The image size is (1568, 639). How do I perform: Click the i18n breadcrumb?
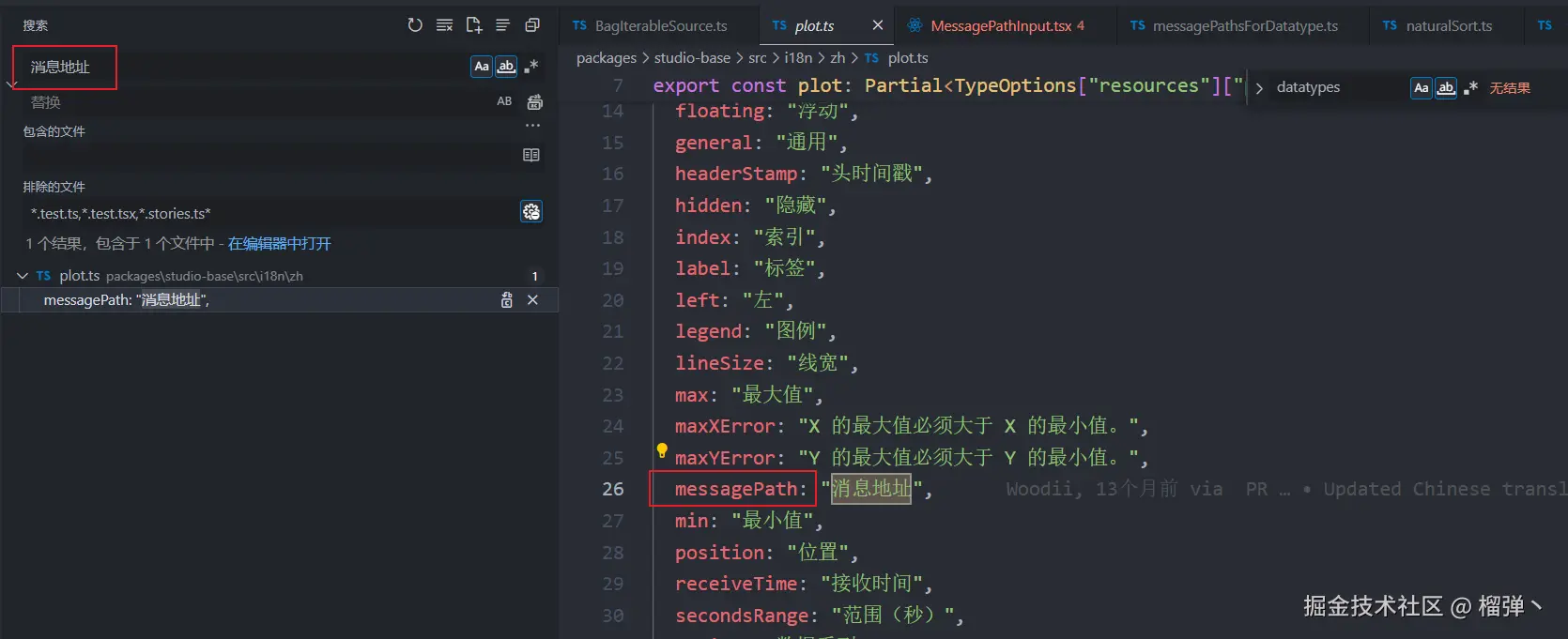pos(798,58)
